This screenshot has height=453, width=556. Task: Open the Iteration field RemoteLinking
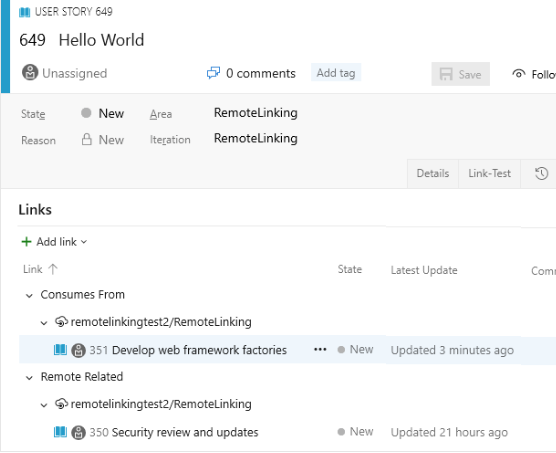(256, 138)
